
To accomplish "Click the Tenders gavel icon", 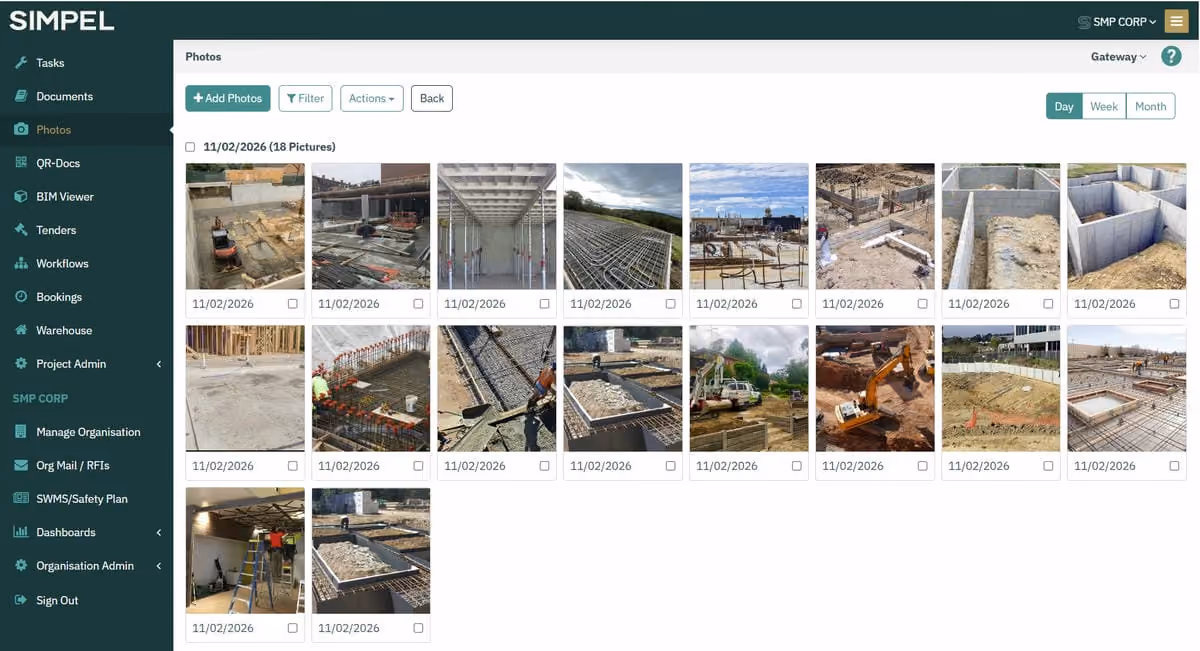I will (x=21, y=230).
